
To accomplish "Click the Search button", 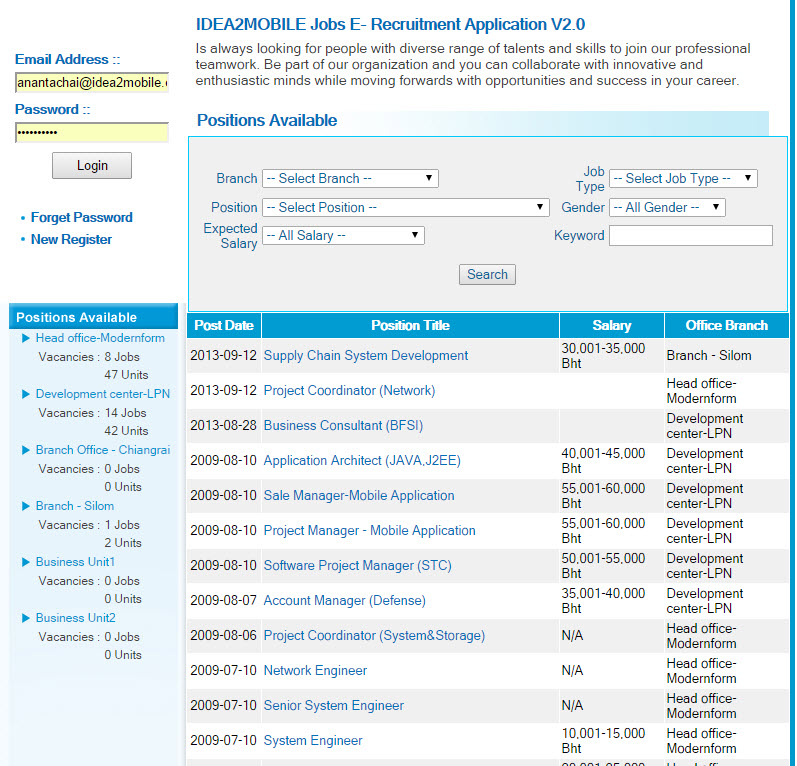I will (487, 274).
